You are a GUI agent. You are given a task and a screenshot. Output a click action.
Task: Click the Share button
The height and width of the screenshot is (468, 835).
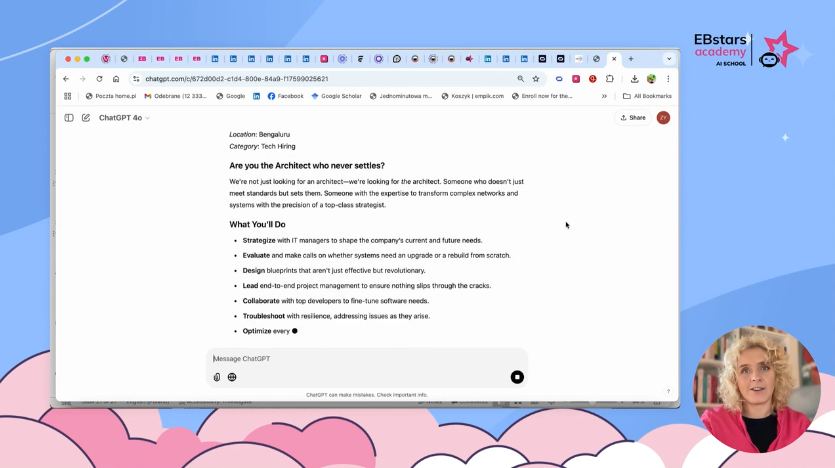point(633,118)
